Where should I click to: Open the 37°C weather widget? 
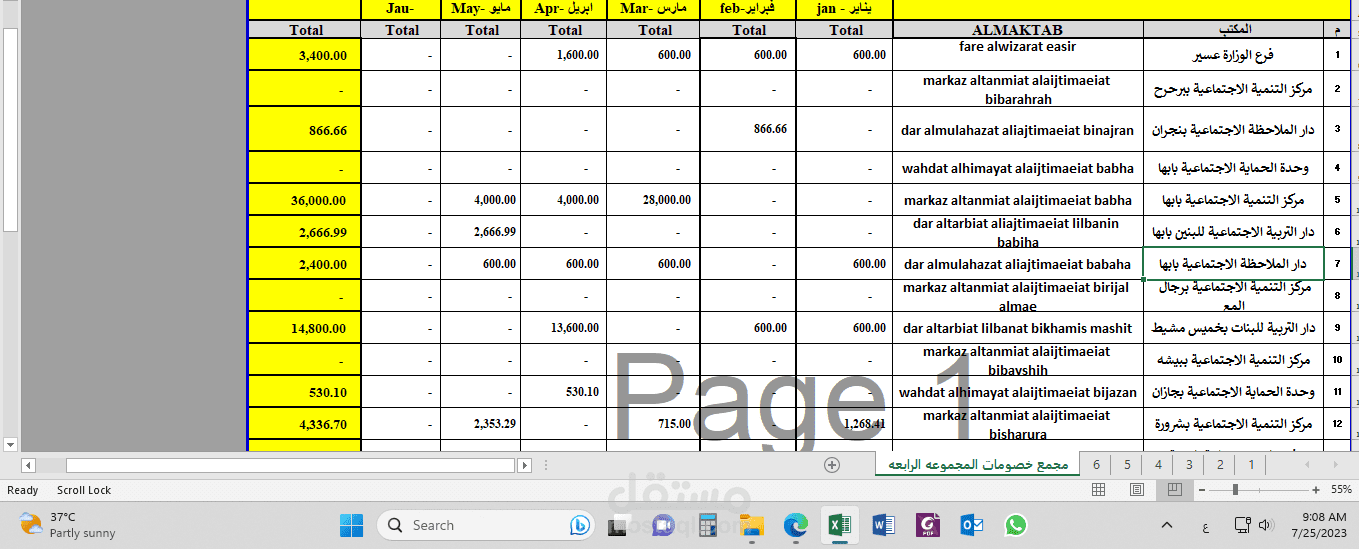click(x=67, y=525)
